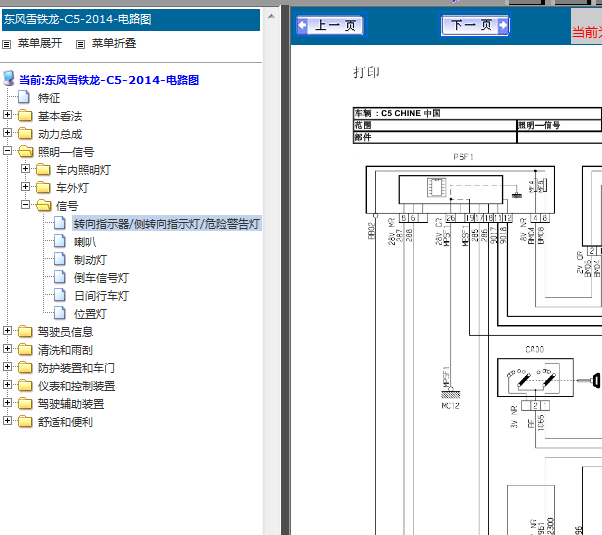The image size is (602, 535).
Task: Expand the 基本看法 folder
Action: point(7,114)
